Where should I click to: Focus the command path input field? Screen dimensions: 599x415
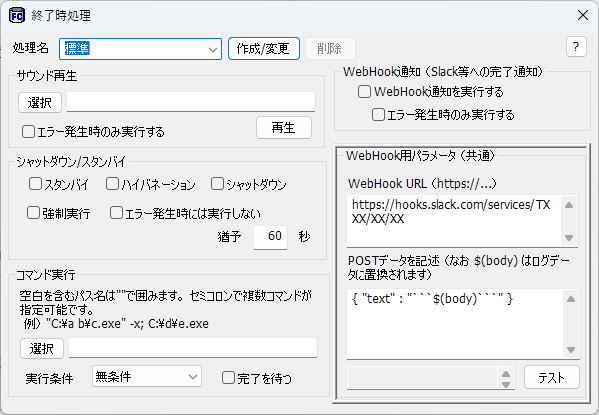click(193, 348)
